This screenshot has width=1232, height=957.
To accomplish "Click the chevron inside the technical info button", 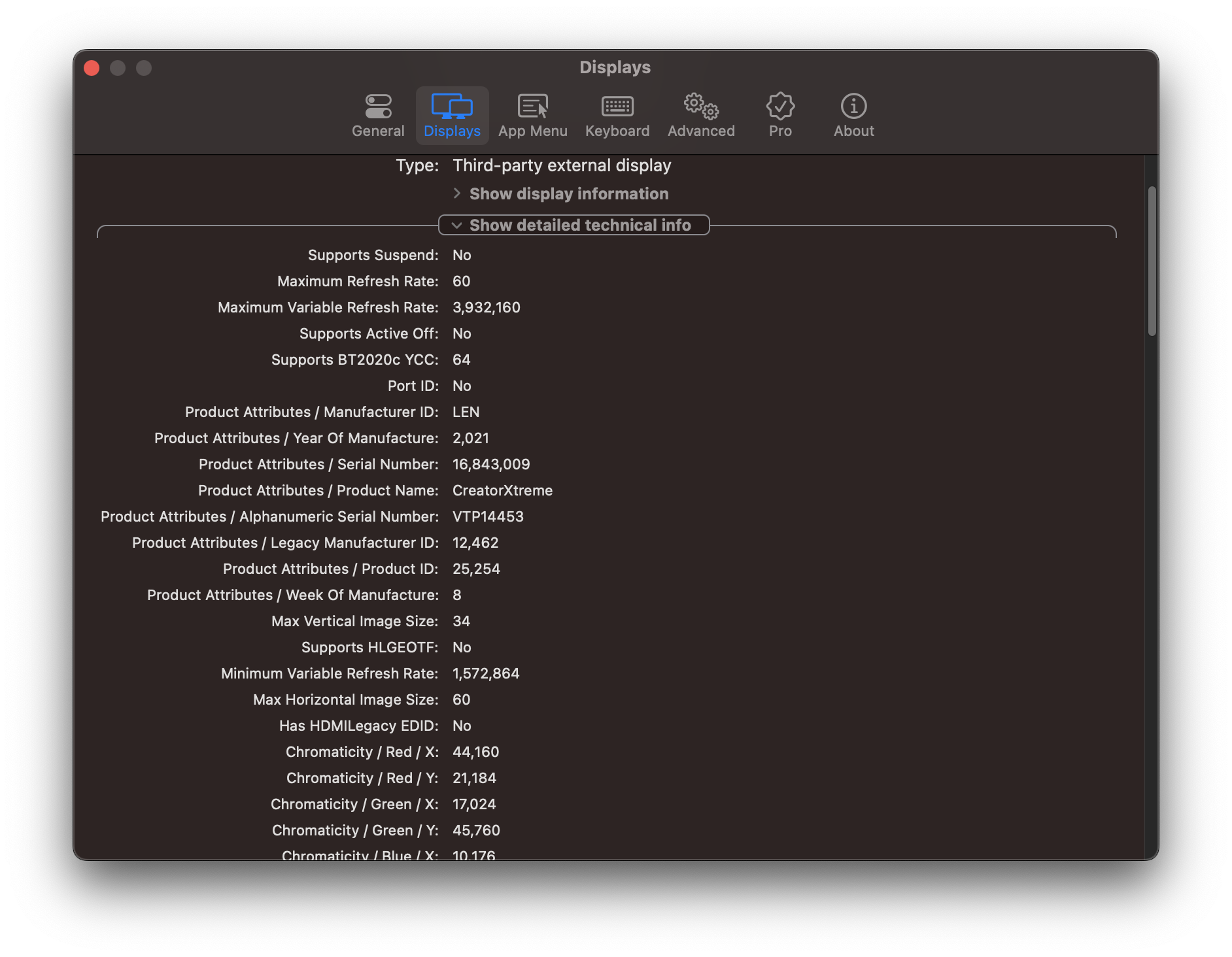I will (456, 226).
